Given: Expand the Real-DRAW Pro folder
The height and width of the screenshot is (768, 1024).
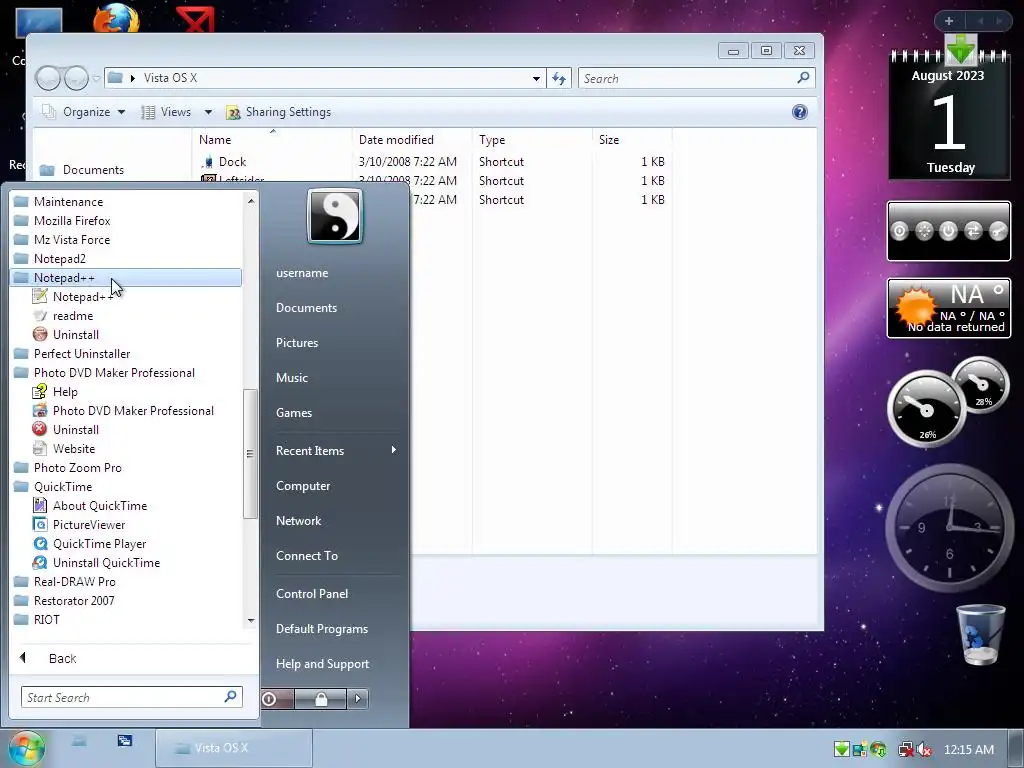Looking at the screenshot, I should tap(74, 581).
